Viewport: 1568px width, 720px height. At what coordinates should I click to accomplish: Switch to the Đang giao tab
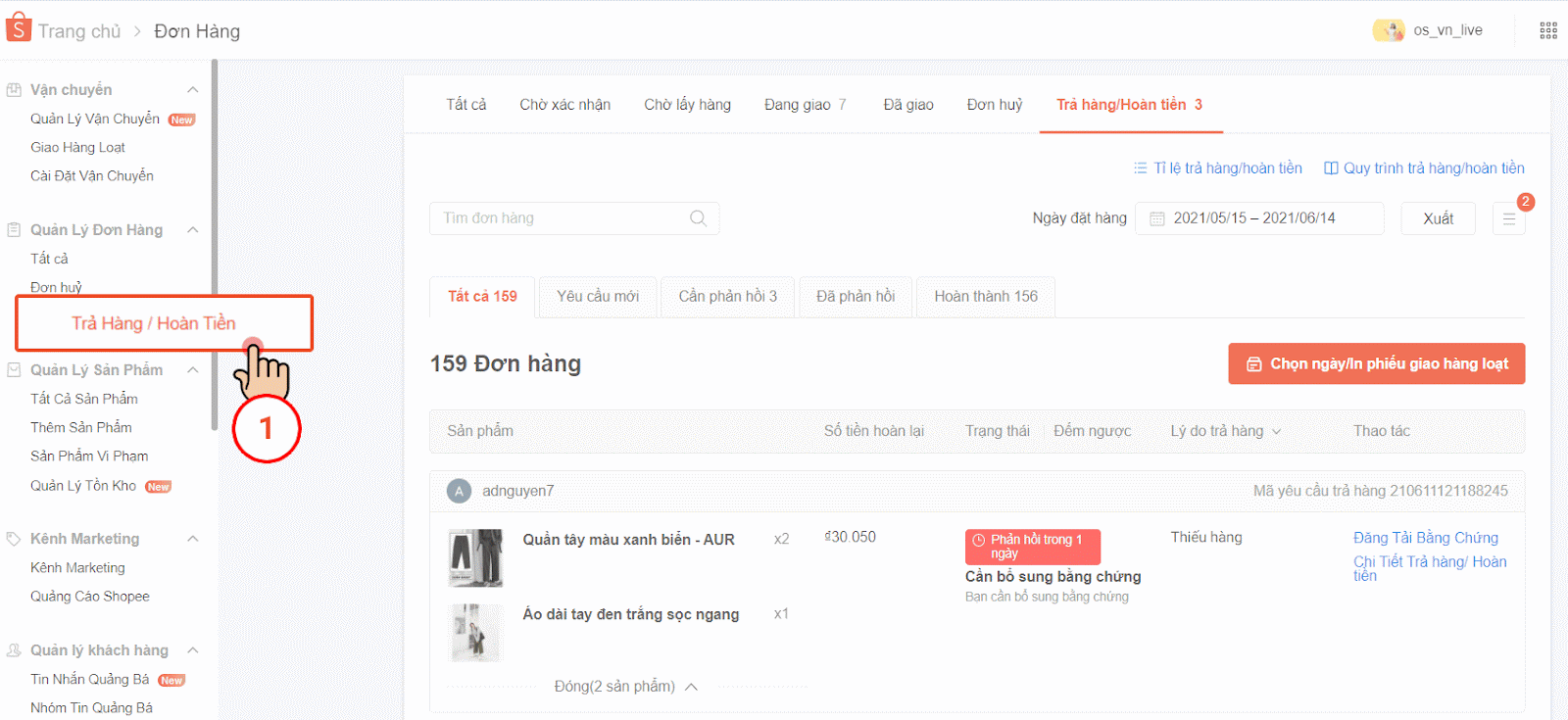coord(805,105)
